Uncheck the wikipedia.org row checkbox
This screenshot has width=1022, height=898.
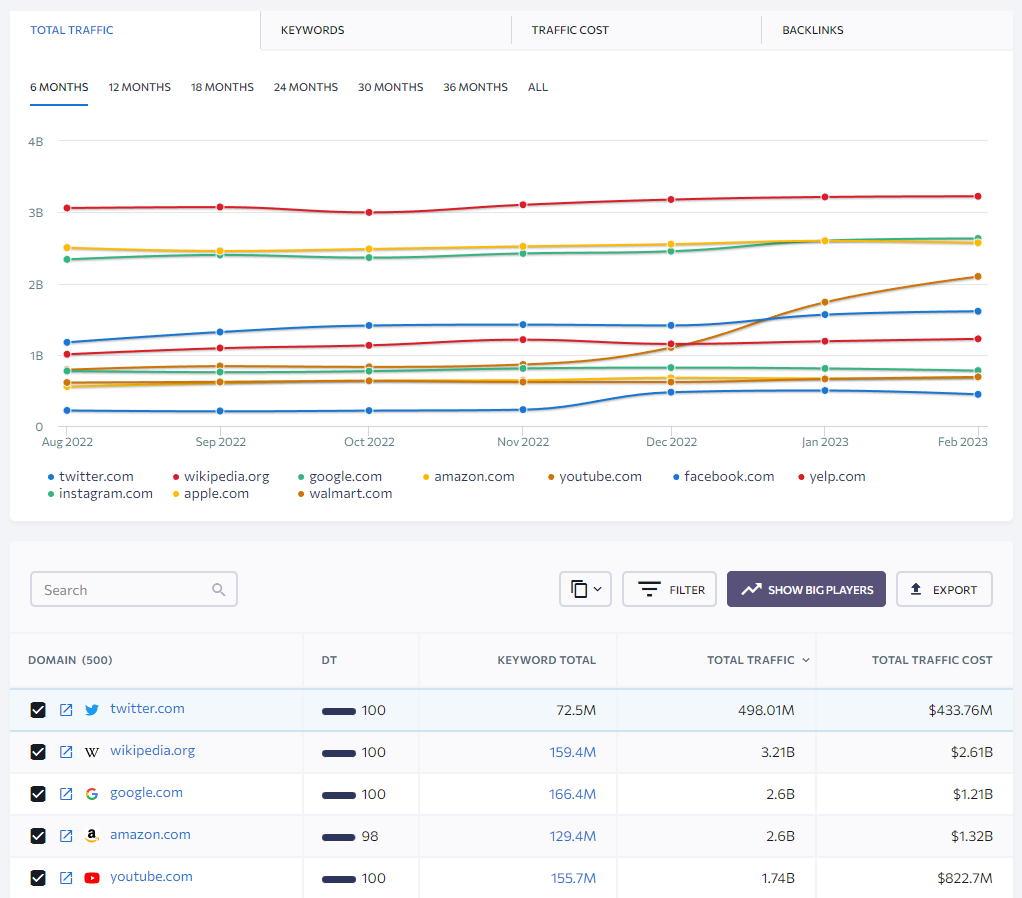38,752
